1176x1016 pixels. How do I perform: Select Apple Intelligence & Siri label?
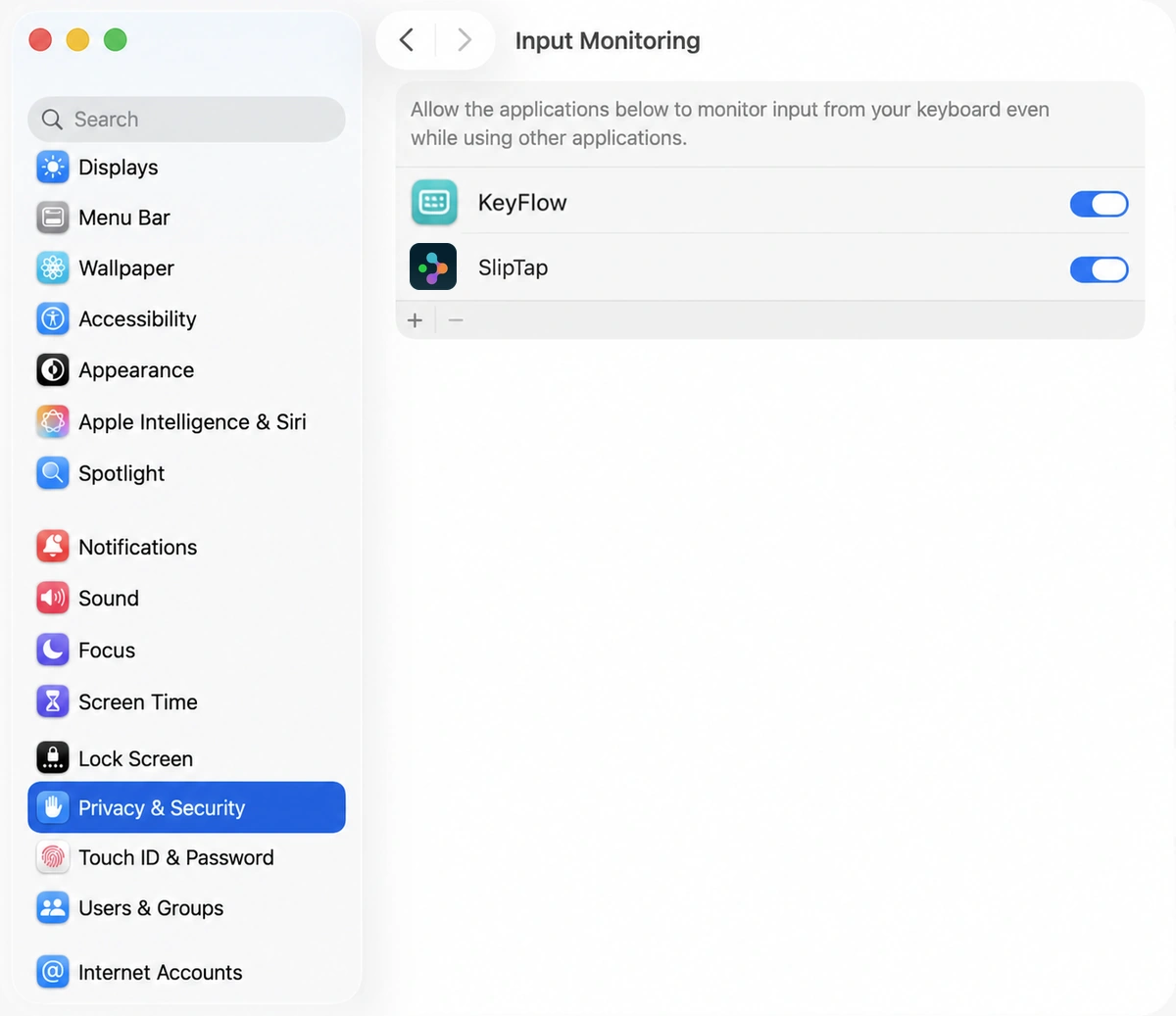point(192,422)
